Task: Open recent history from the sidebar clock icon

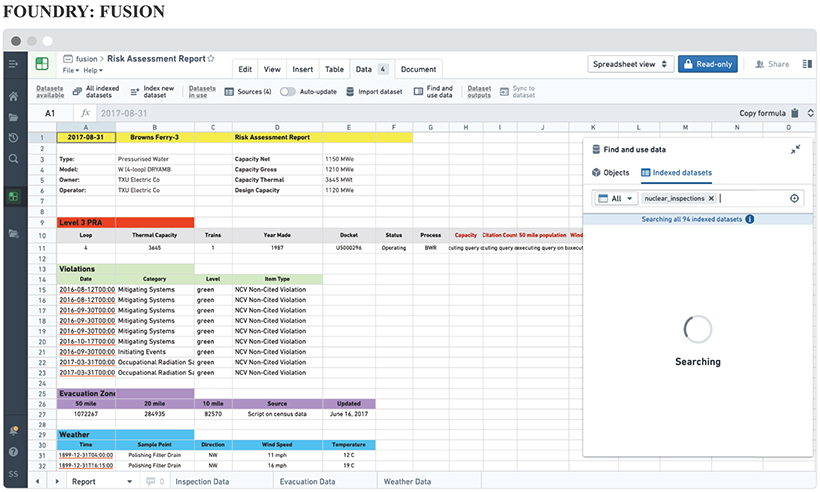Action: coord(13,138)
